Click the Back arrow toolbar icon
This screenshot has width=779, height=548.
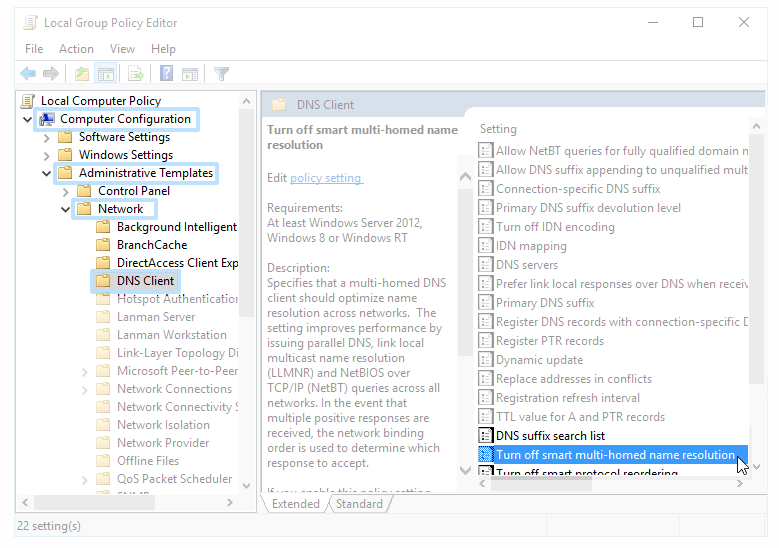(28, 74)
